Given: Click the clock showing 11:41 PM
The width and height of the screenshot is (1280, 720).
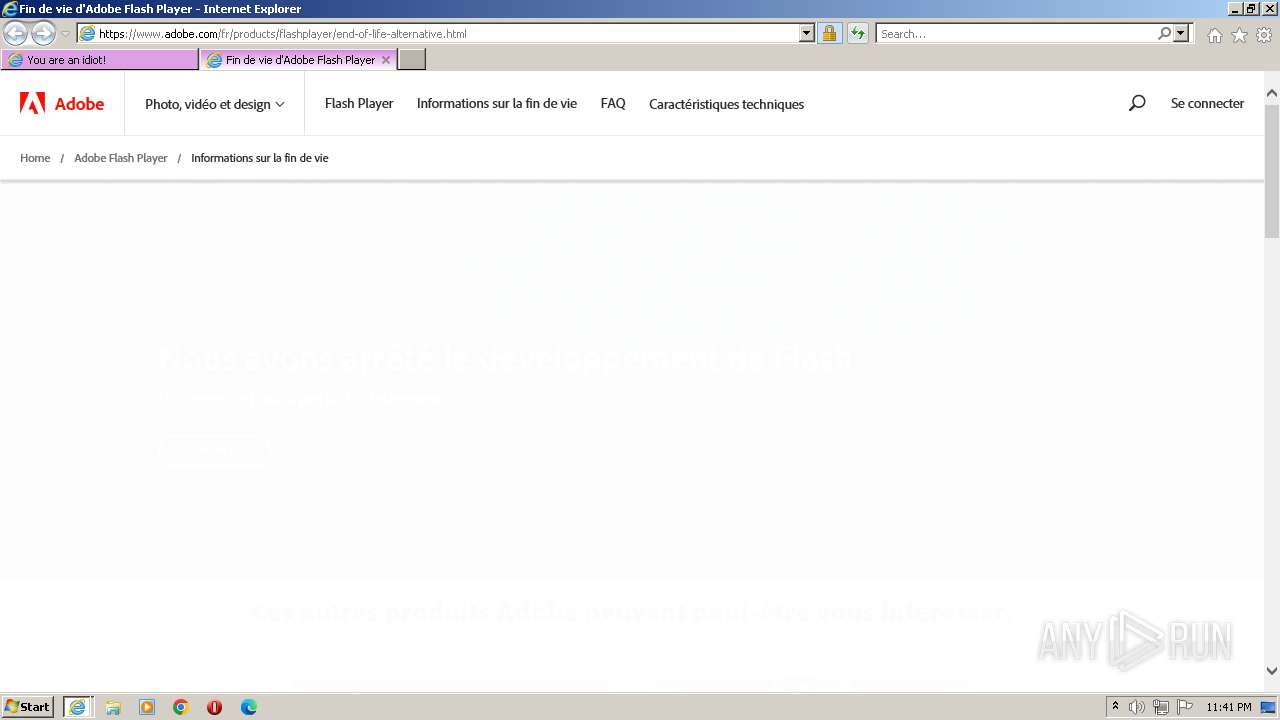Looking at the screenshot, I should [1229, 707].
